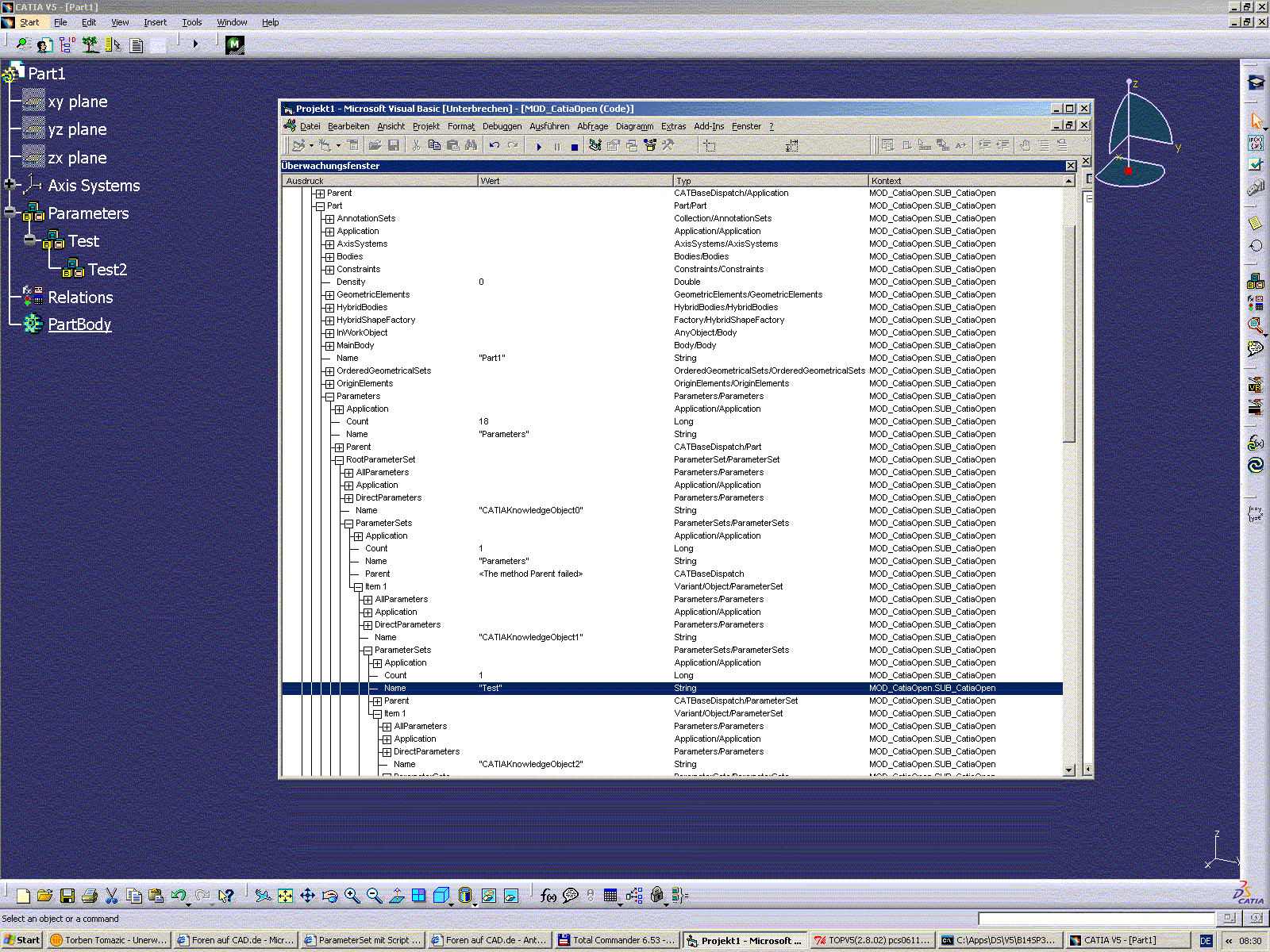
Task: Select Relations in the CATIA tree
Action: pos(80,297)
